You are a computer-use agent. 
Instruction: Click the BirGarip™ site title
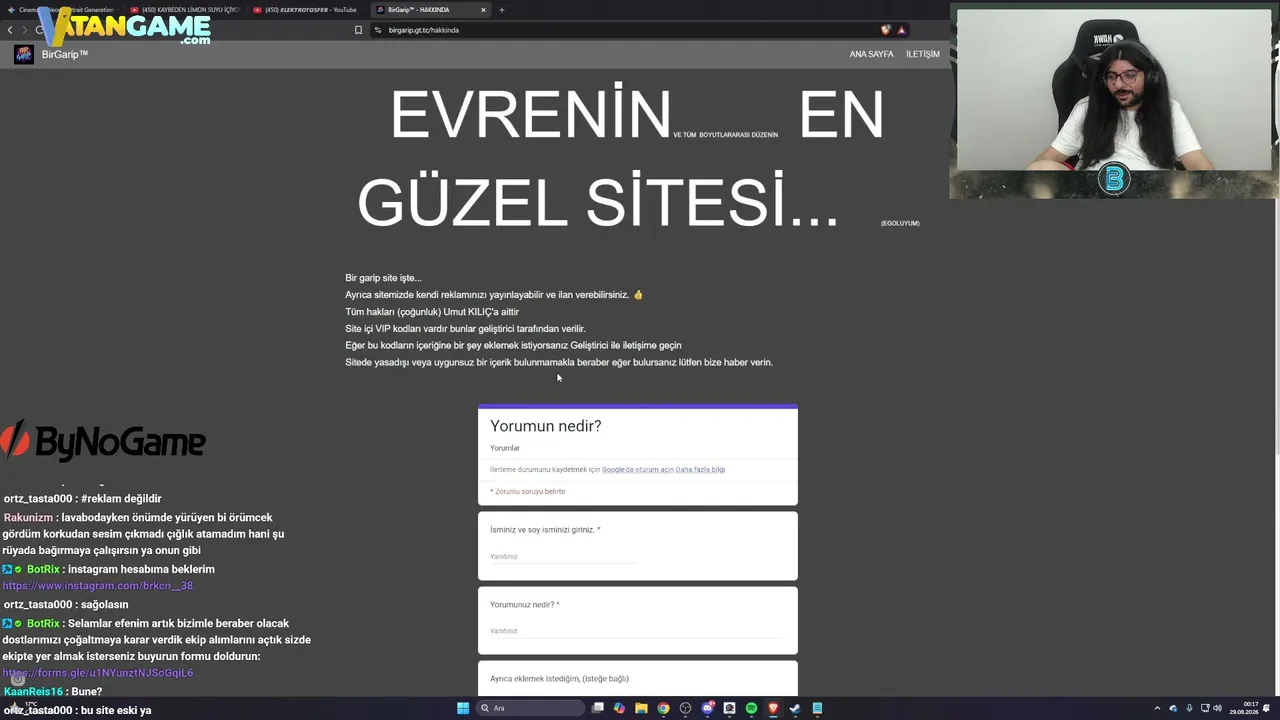tap(65, 54)
